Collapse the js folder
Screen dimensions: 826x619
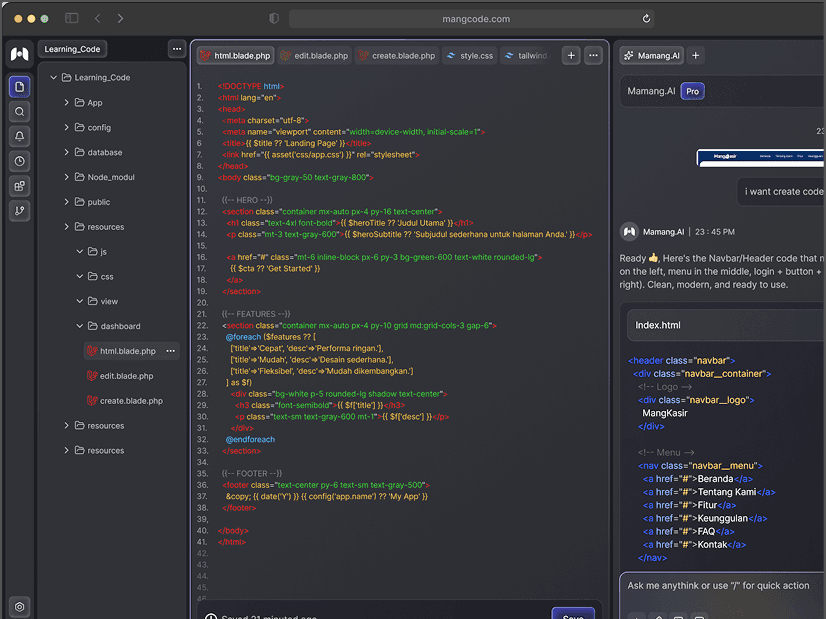pyautogui.click(x=80, y=251)
